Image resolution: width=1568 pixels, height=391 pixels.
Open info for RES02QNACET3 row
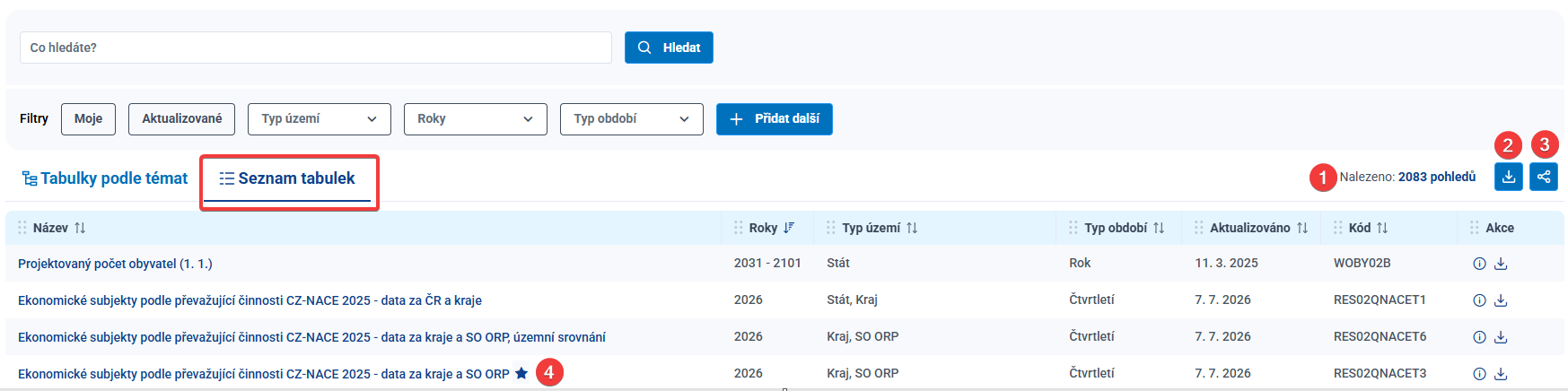pyautogui.click(x=1479, y=374)
